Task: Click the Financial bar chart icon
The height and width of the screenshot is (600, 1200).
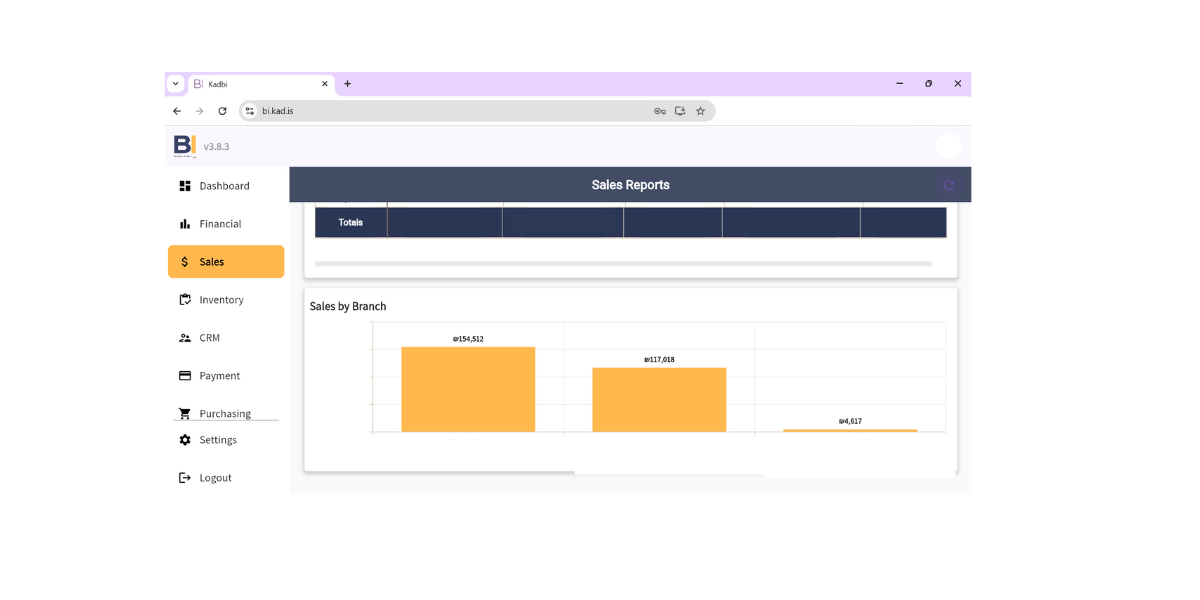Action: click(185, 224)
